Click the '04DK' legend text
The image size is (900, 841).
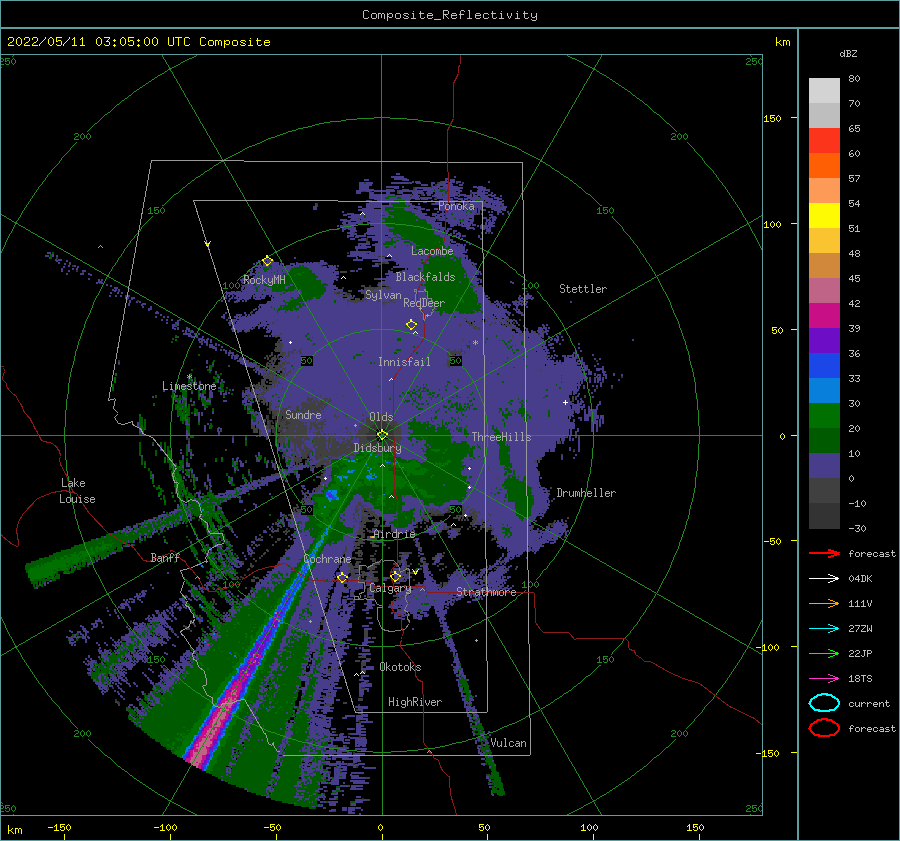coord(860,578)
